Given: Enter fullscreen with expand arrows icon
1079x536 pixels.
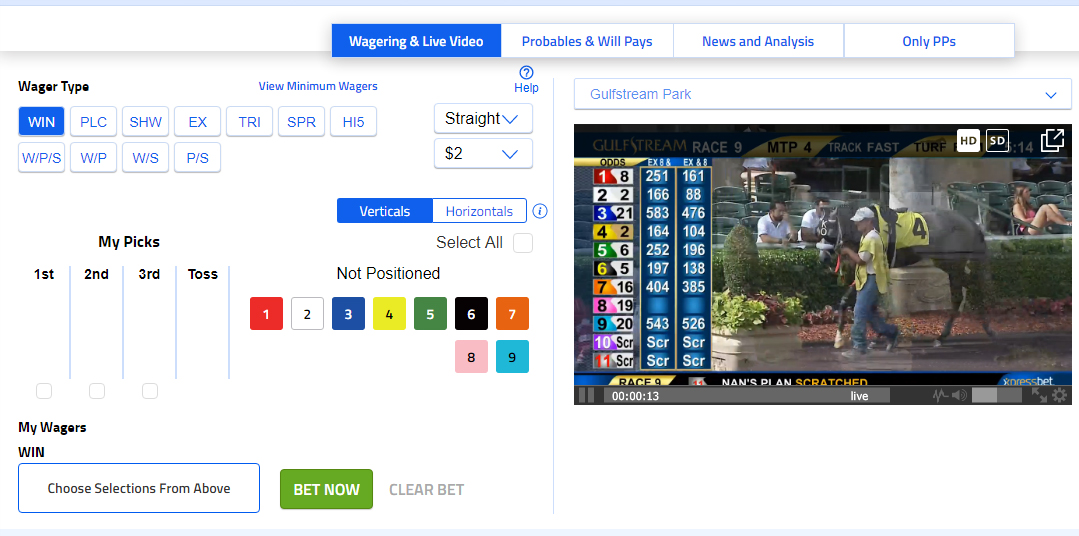Looking at the screenshot, I should click(x=1038, y=395).
